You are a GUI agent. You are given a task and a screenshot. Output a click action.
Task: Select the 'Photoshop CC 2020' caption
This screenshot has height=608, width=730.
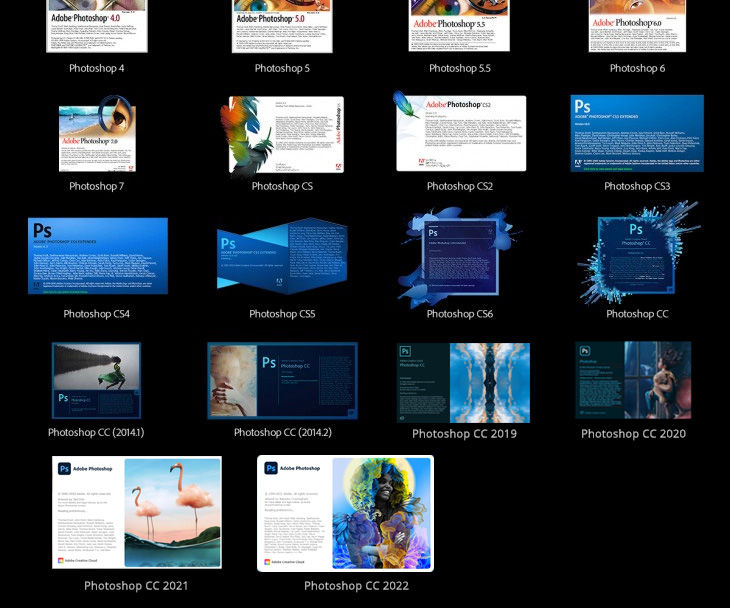[633, 434]
